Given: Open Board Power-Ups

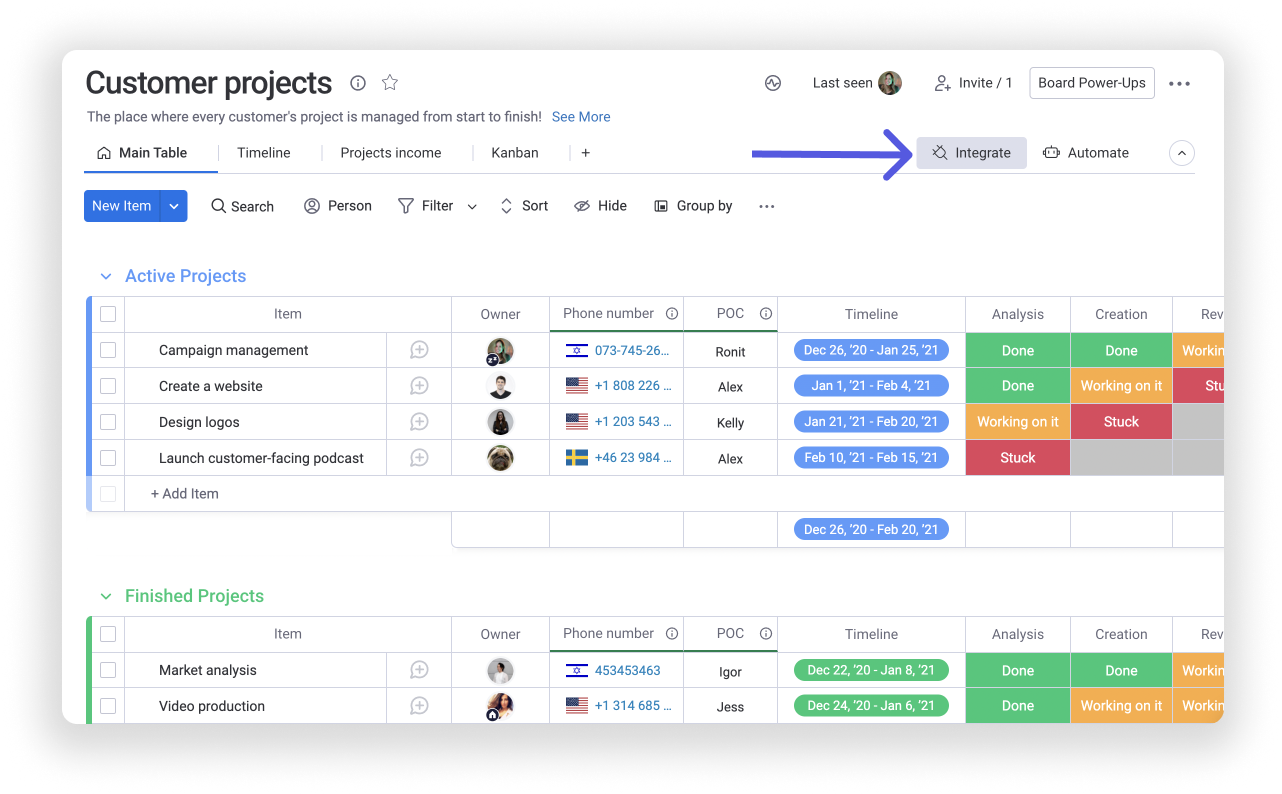Looking at the screenshot, I should [x=1091, y=83].
